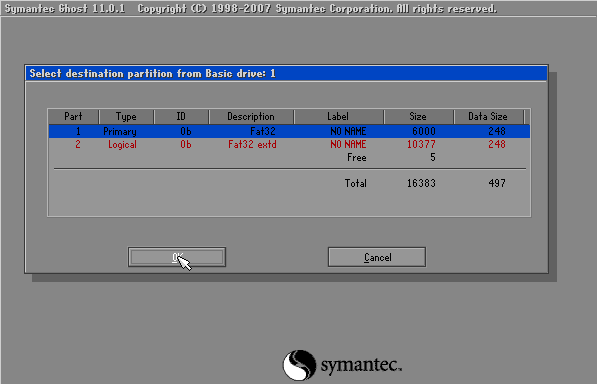Screen dimensions: 597x384
Task: Click the Label column header
Action: click(x=338, y=116)
